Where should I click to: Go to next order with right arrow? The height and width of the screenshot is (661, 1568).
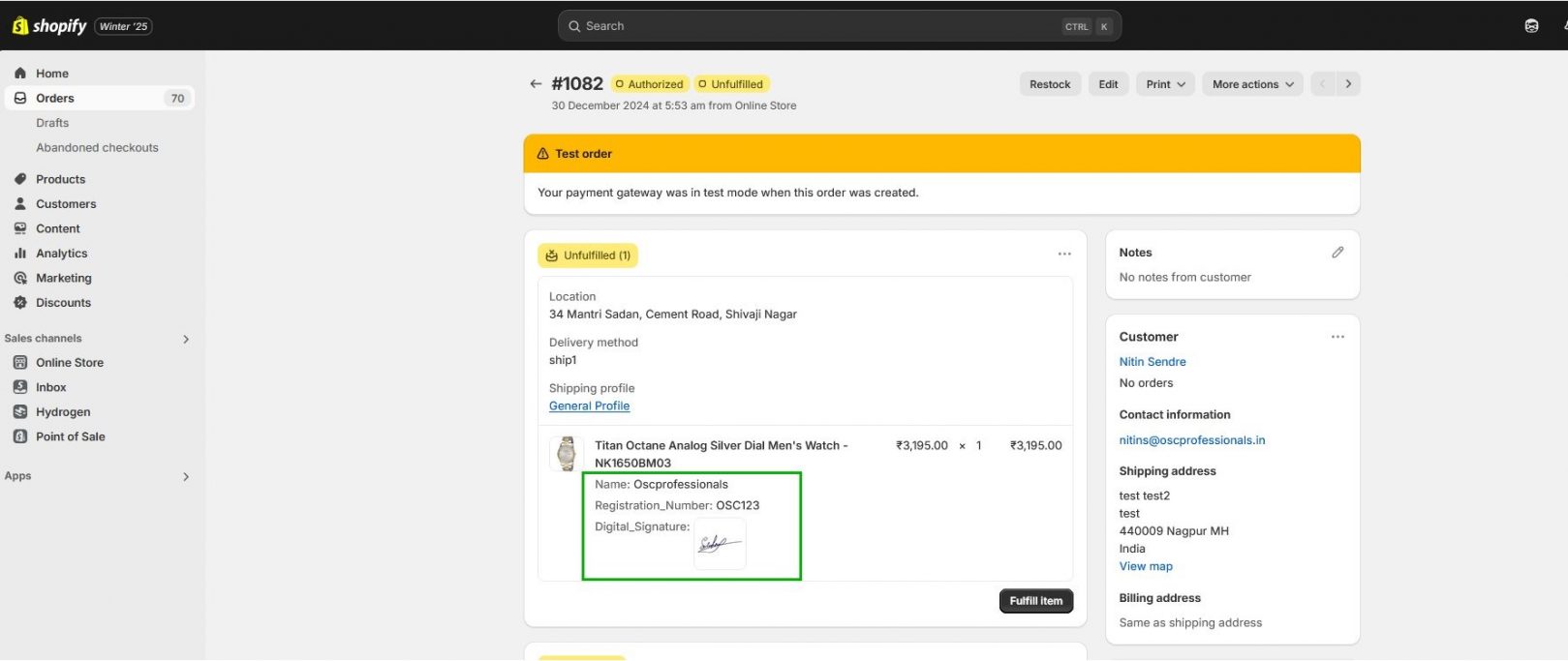pos(1348,84)
